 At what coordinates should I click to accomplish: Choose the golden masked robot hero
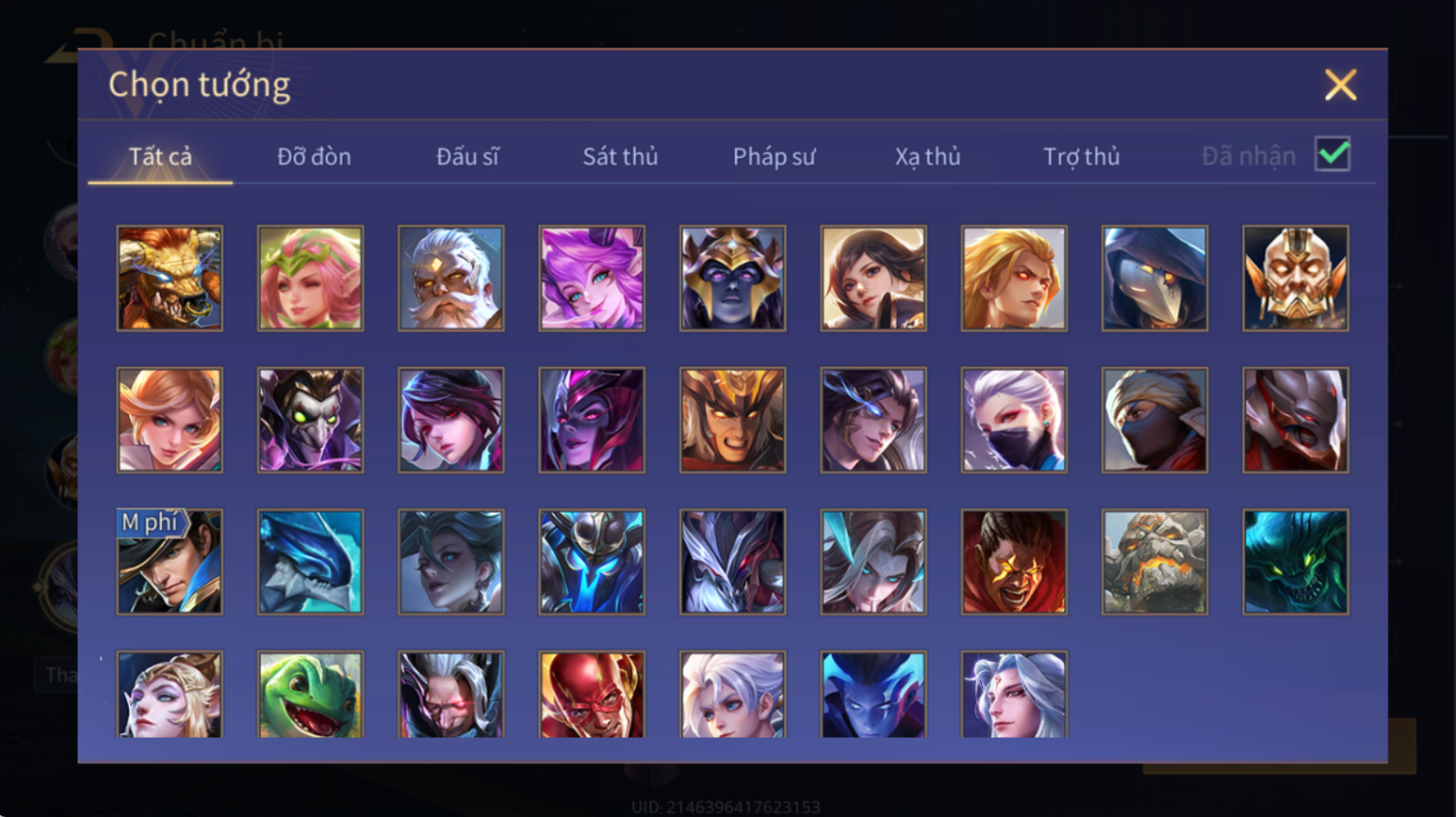(1295, 278)
